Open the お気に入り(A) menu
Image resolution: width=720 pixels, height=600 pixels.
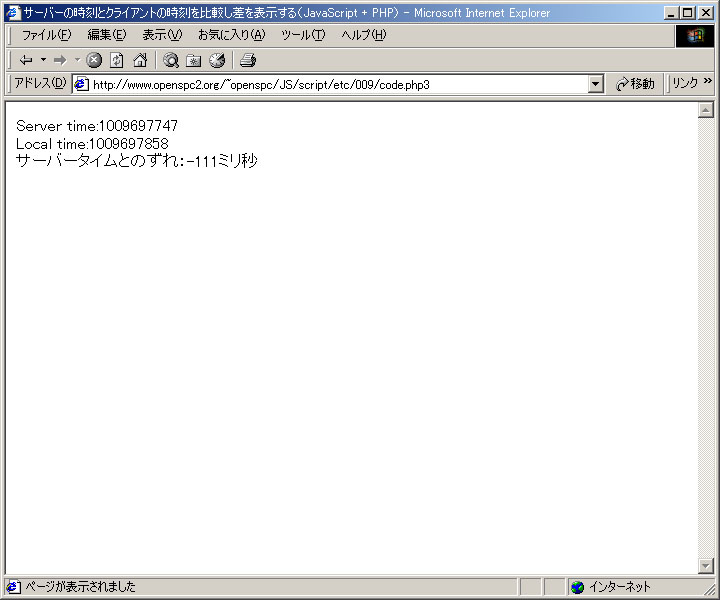pos(231,35)
